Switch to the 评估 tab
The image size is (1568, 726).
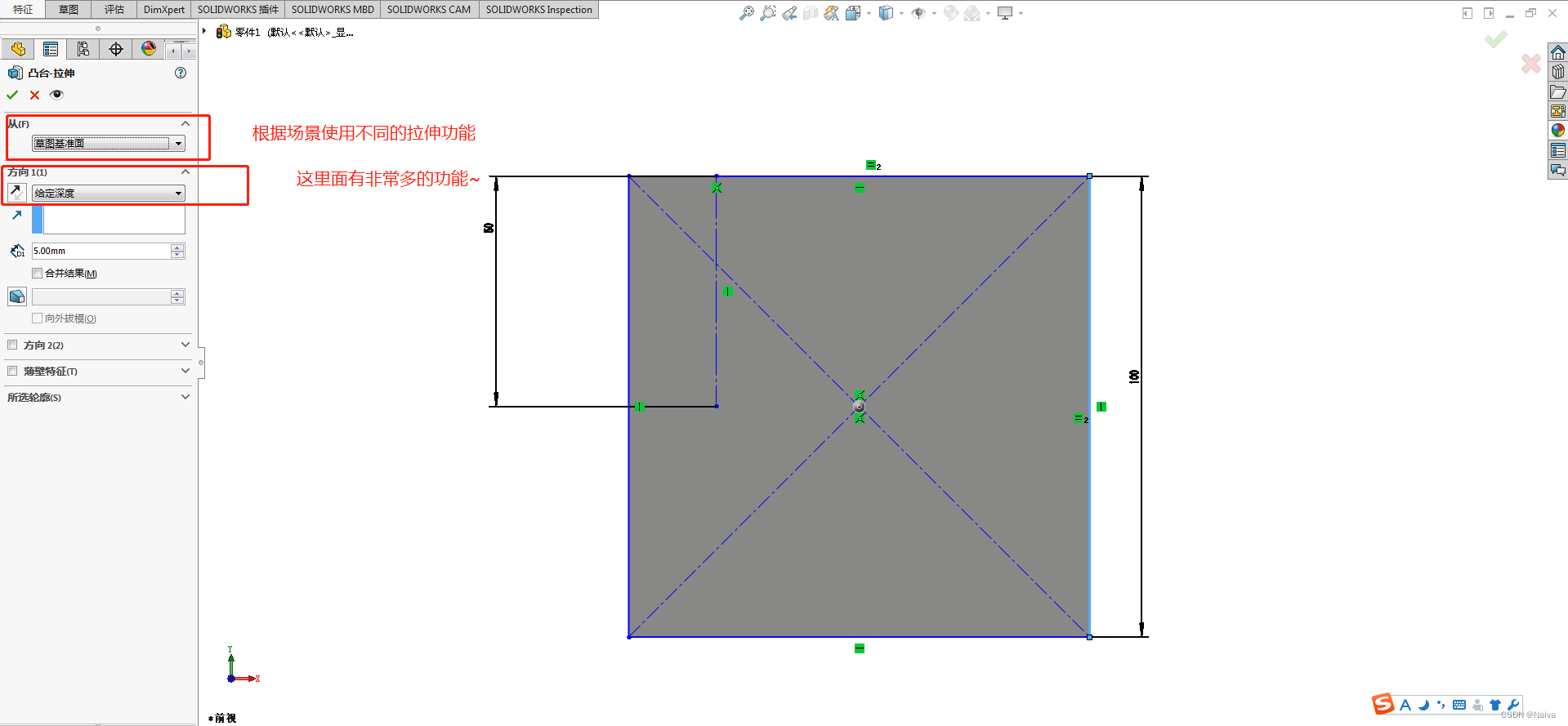114,10
